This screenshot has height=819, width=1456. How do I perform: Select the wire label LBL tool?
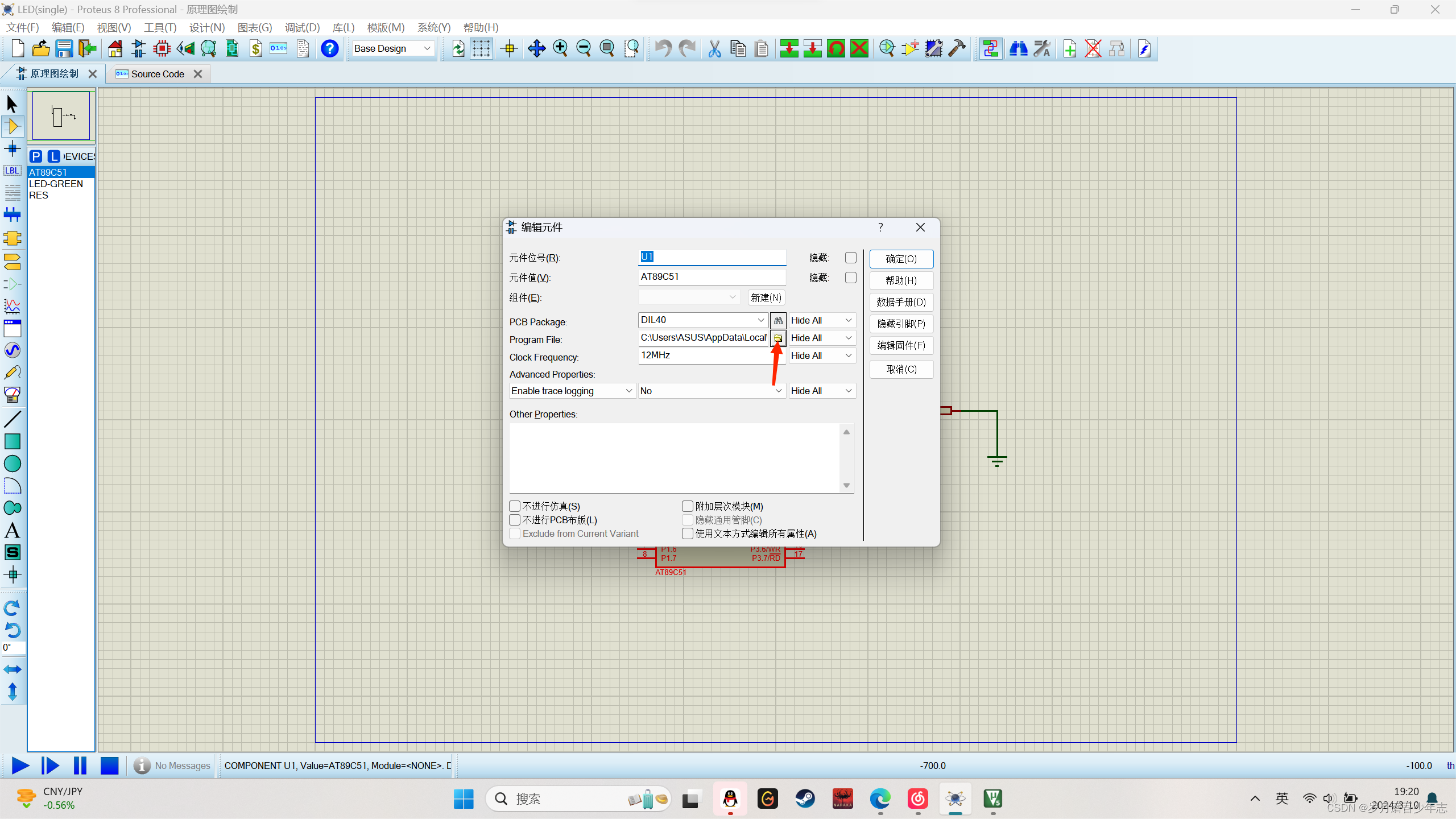(12, 171)
